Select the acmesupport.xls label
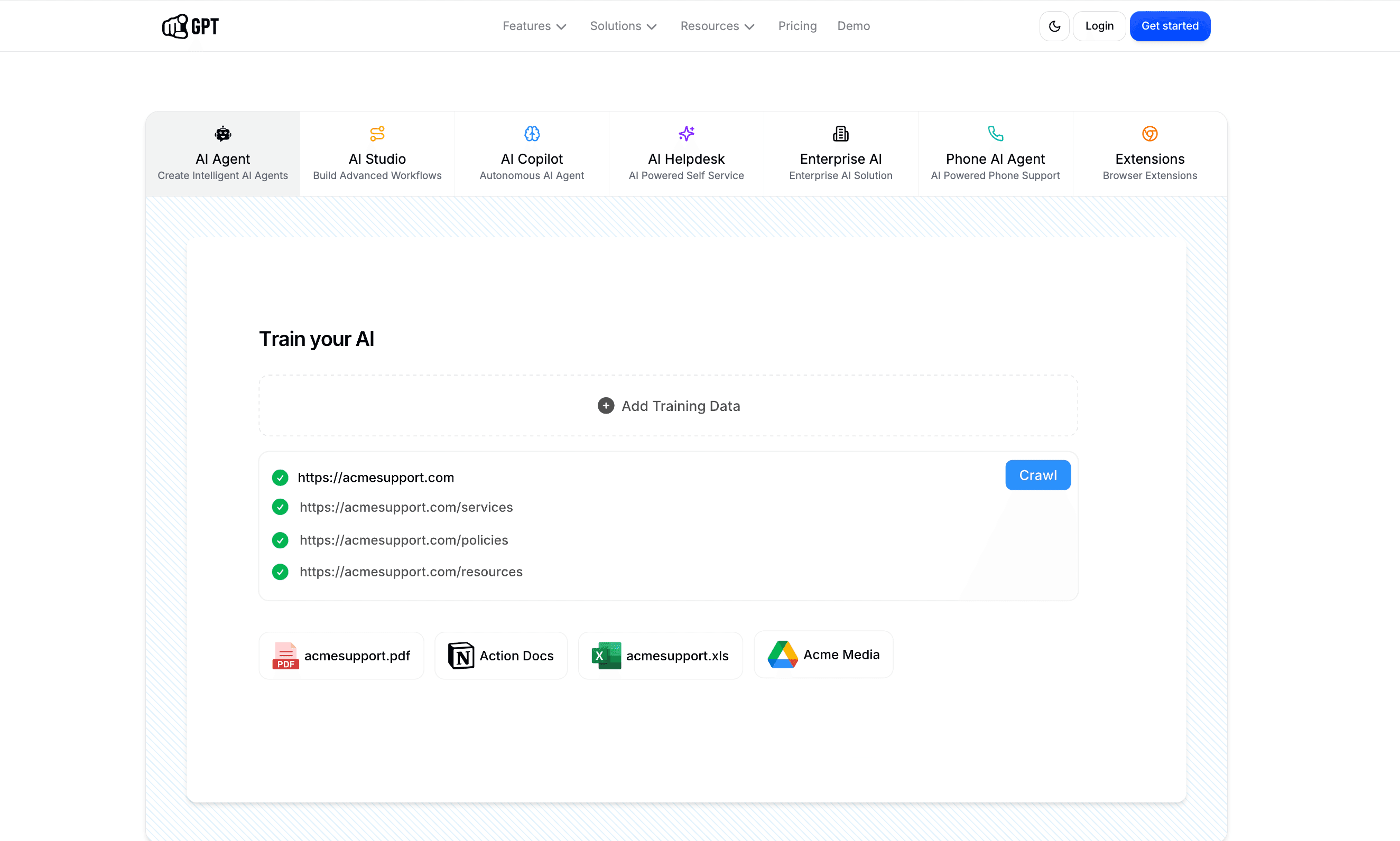Screen dimensions: 1400x841 678,656
